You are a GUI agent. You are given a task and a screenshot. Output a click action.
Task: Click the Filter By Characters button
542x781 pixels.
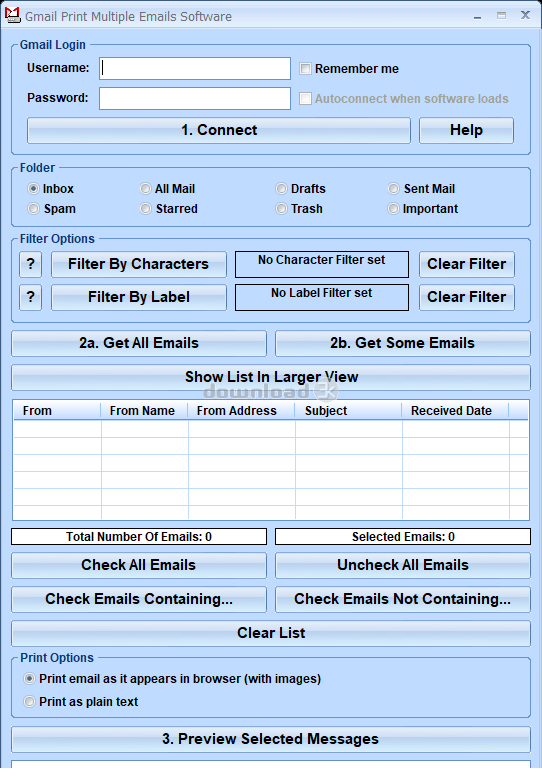[x=138, y=264]
